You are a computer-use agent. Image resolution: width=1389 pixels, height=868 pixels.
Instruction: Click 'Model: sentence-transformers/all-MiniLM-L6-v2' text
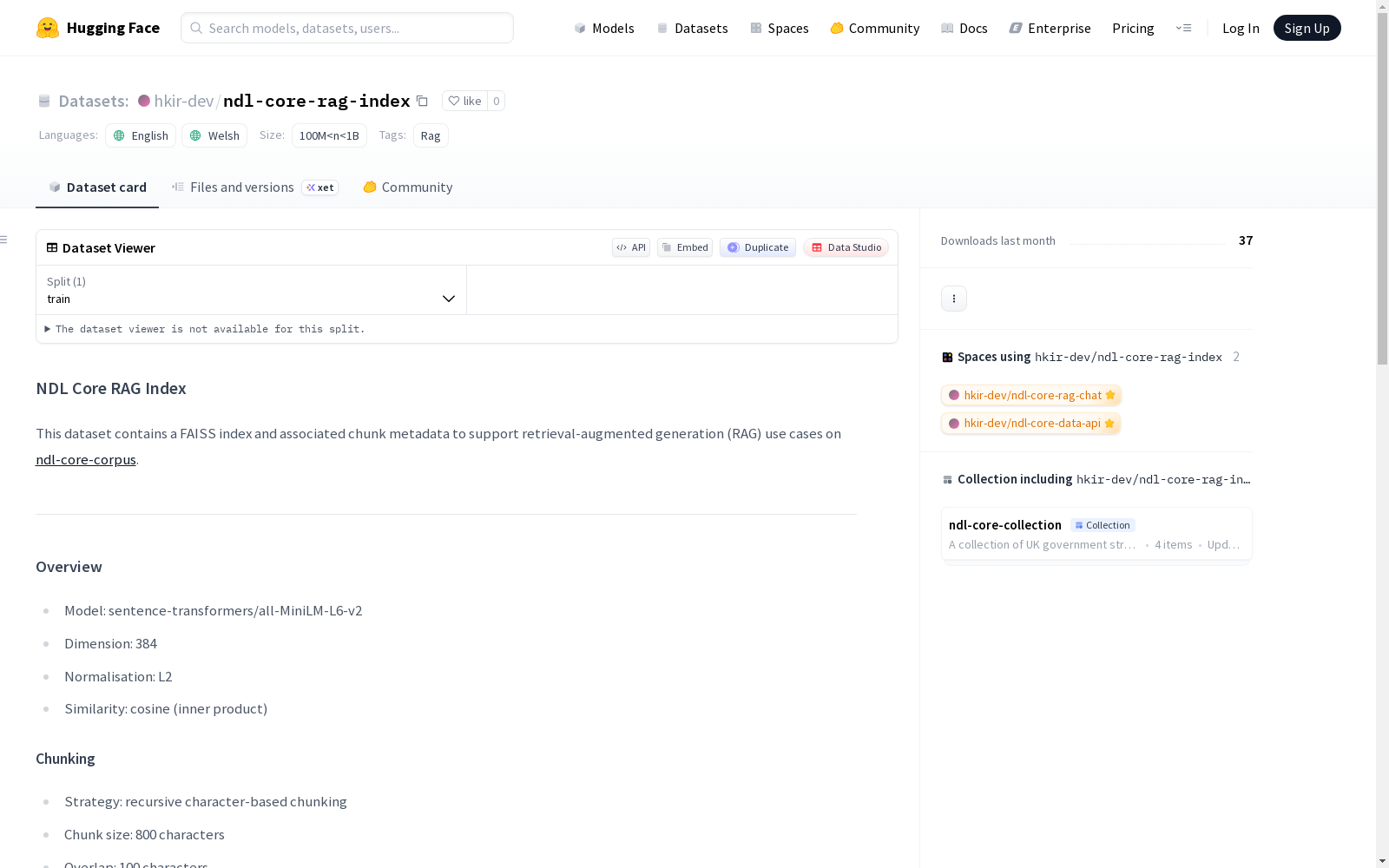point(213,611)
